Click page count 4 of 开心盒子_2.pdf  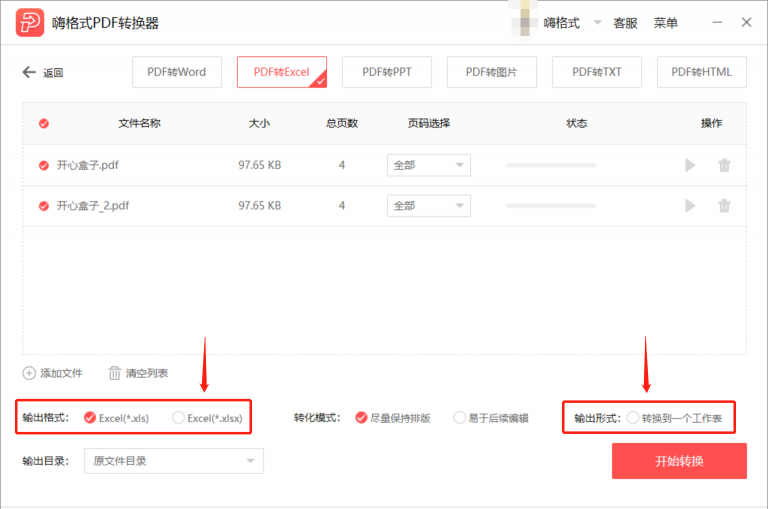tap(342, 206)
